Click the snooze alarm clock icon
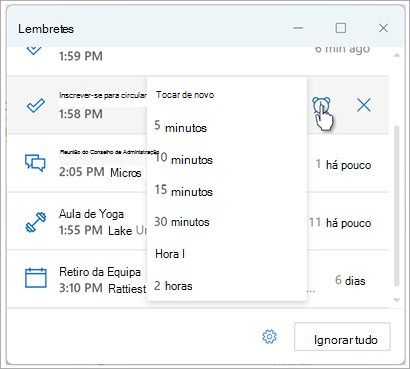 [x=321, y=106]
